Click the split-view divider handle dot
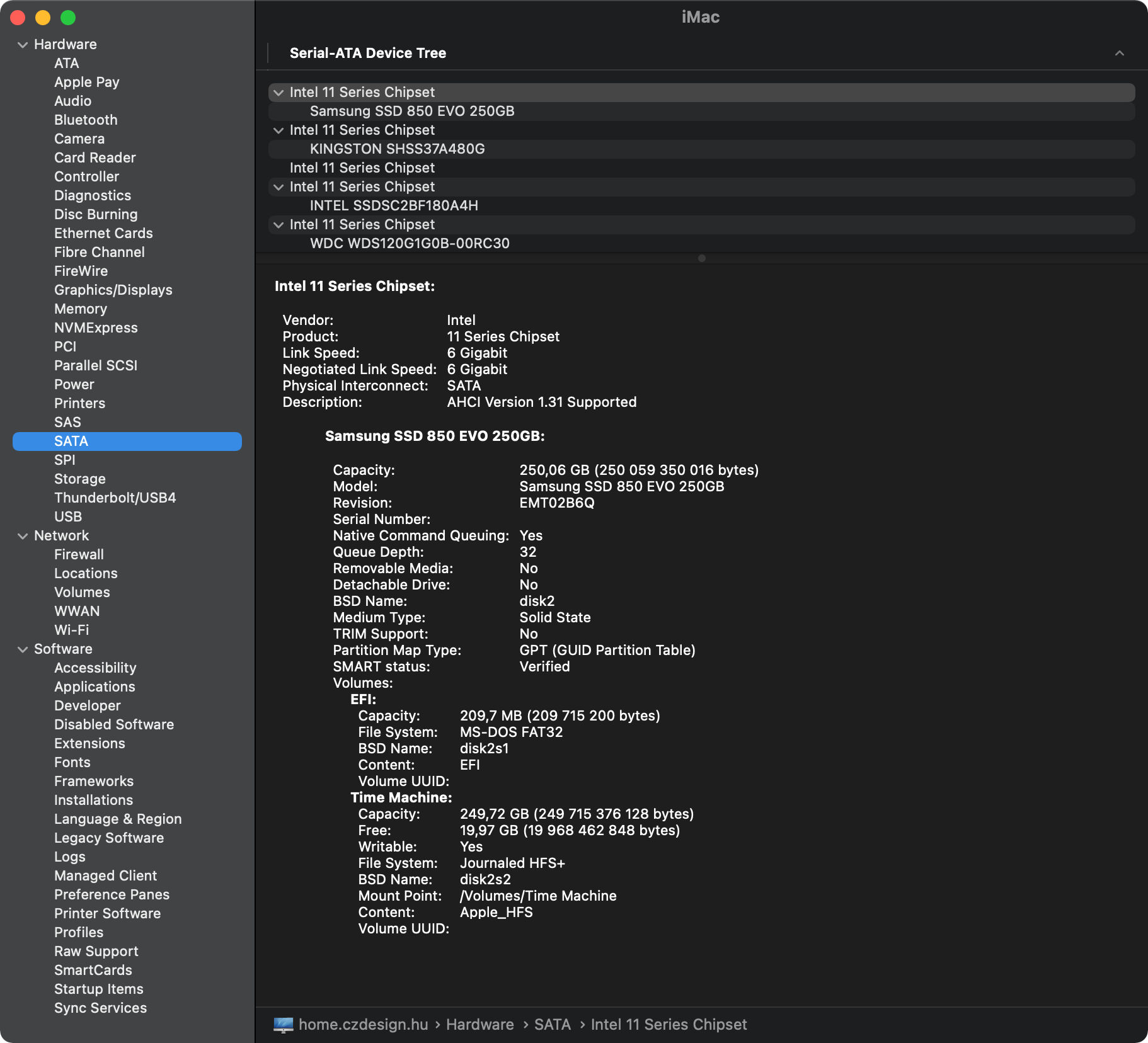 [x=701, y=258]
